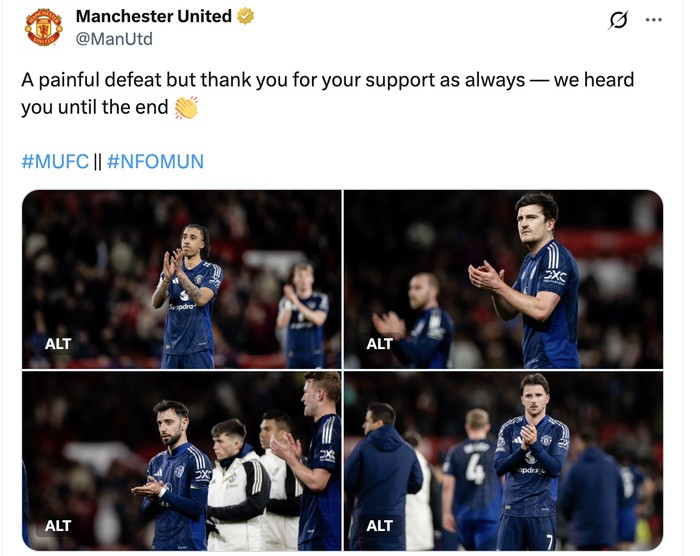Reveal ALT text on bottom-right photo
Image resolution: width=700 pixels, height=556 pixels.
click(x=380, y=526)
